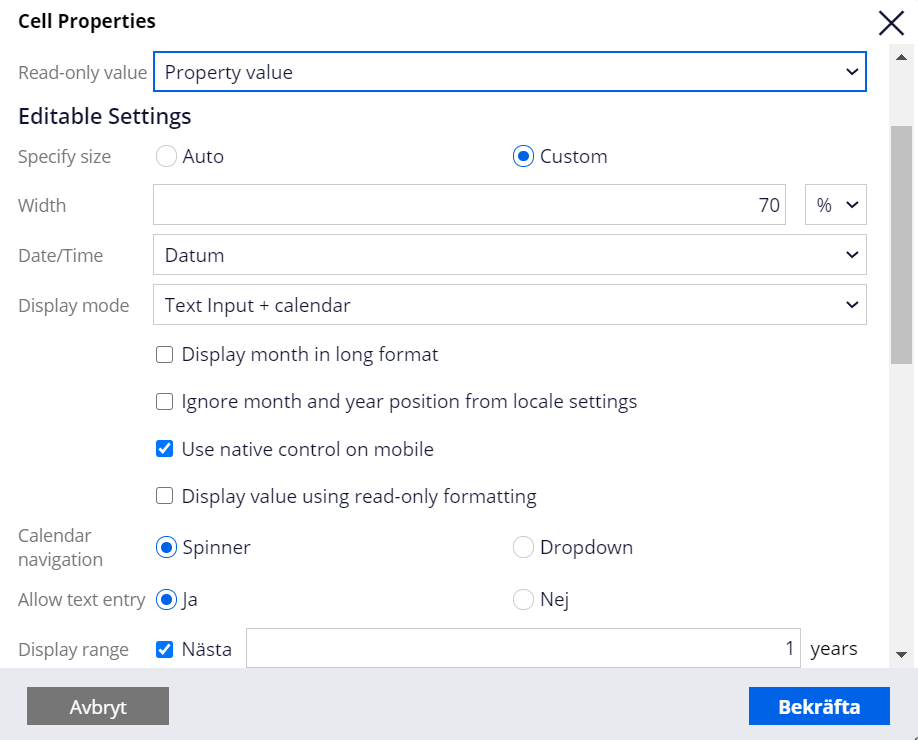This screenshot has width=918, height=740.
Task: Click the Width input field
Action: click(x=469, y=205)
